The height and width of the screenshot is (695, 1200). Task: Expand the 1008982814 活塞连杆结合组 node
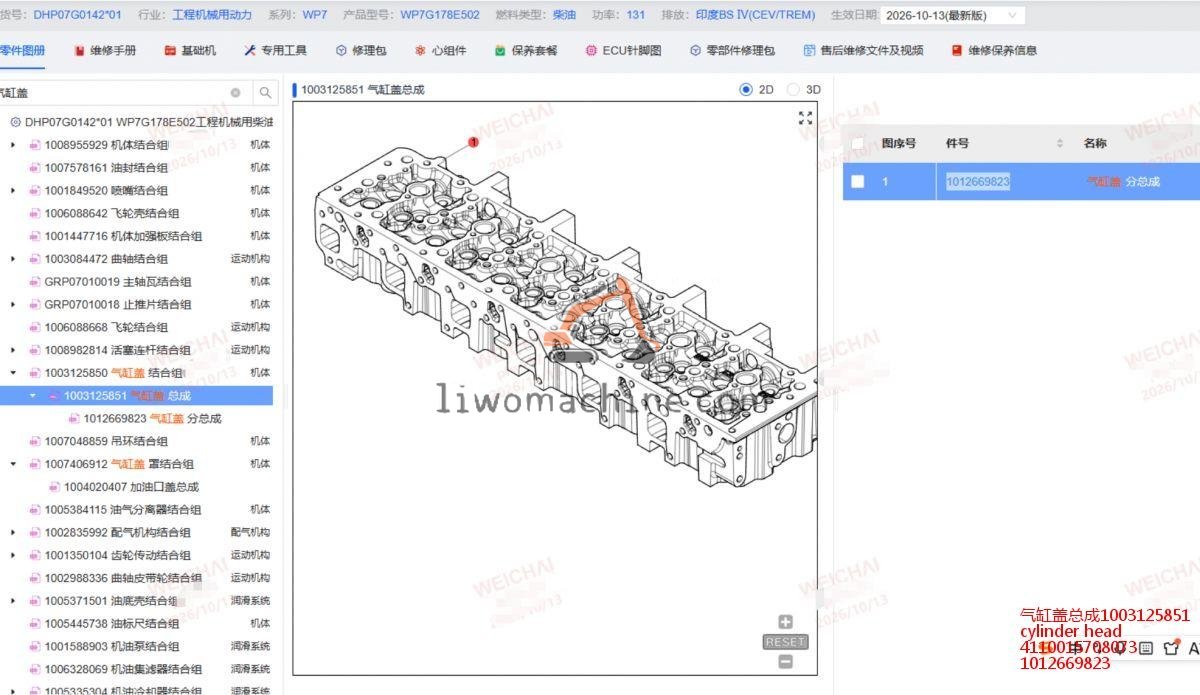click(x=13, y=350)
